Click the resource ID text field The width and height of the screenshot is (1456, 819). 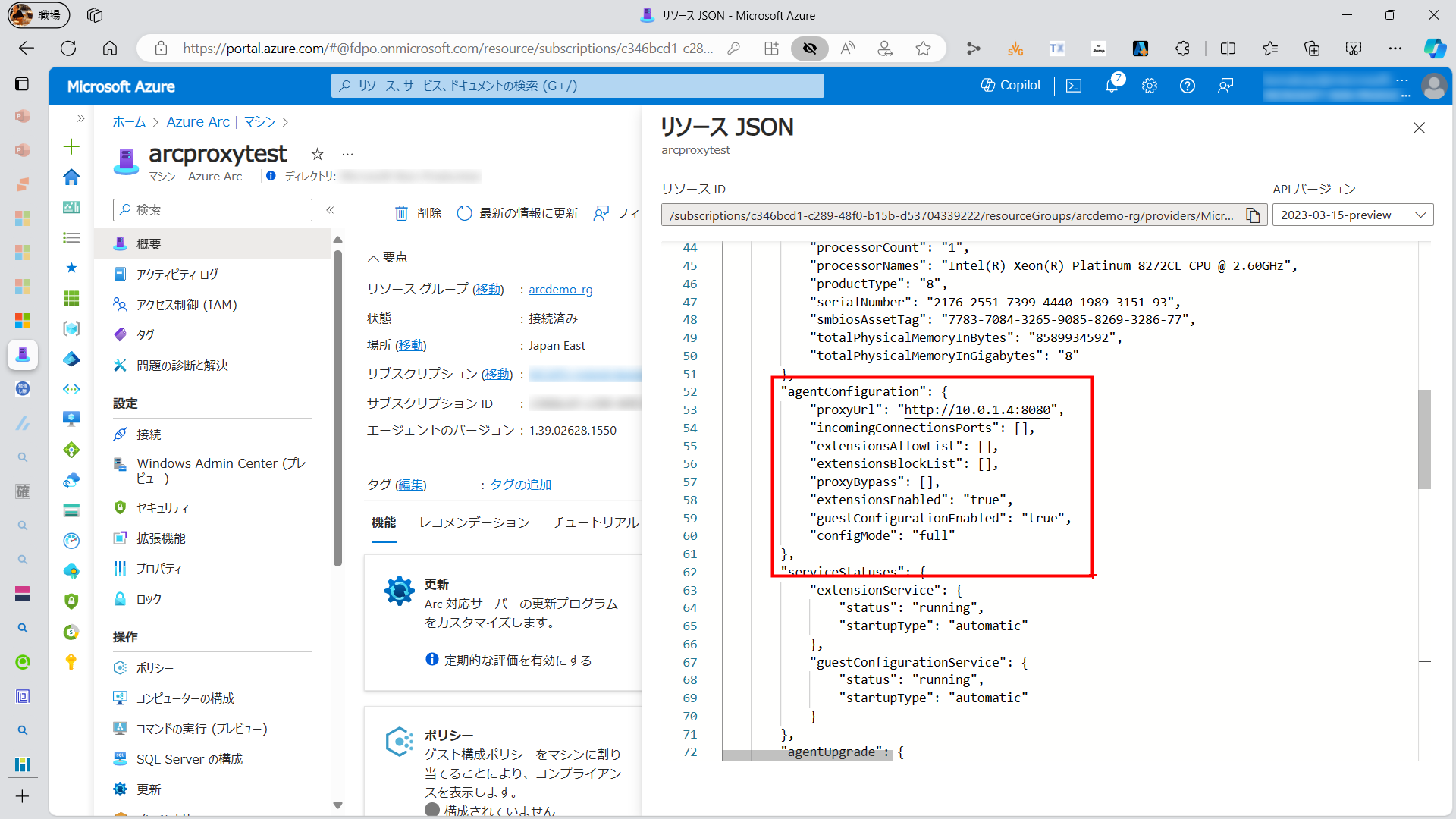tap(952, 215)
